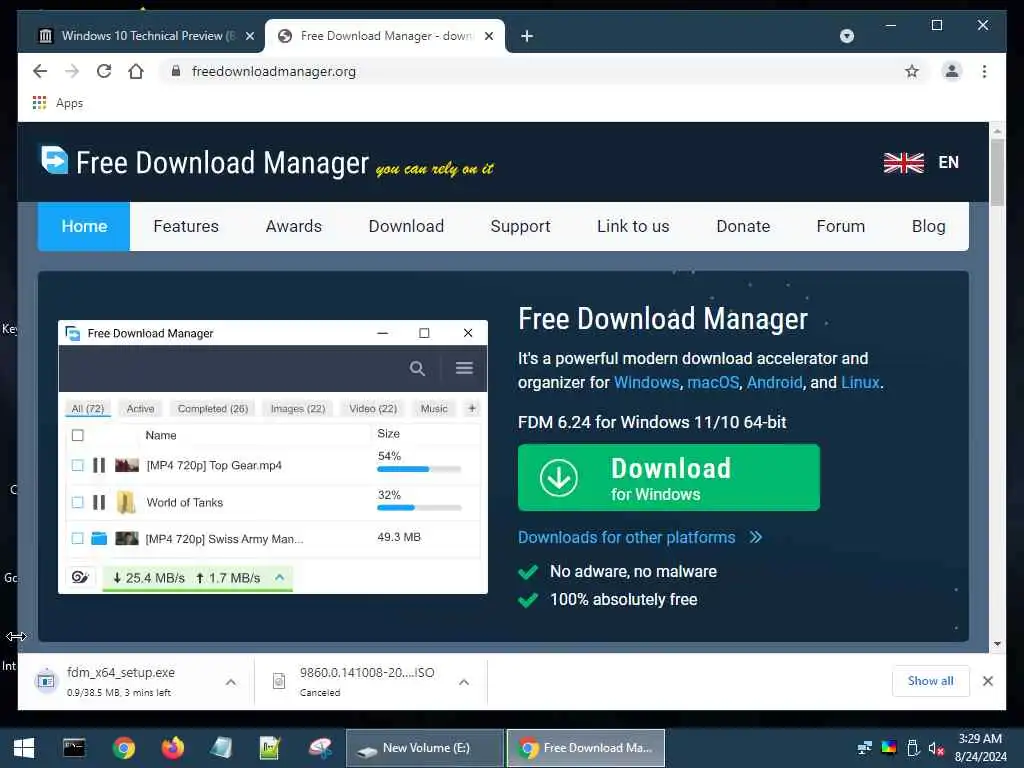Click the Top Gear 54% progress bar
1024x768 pixels.
pyautogui.click(x=419, y=469)
